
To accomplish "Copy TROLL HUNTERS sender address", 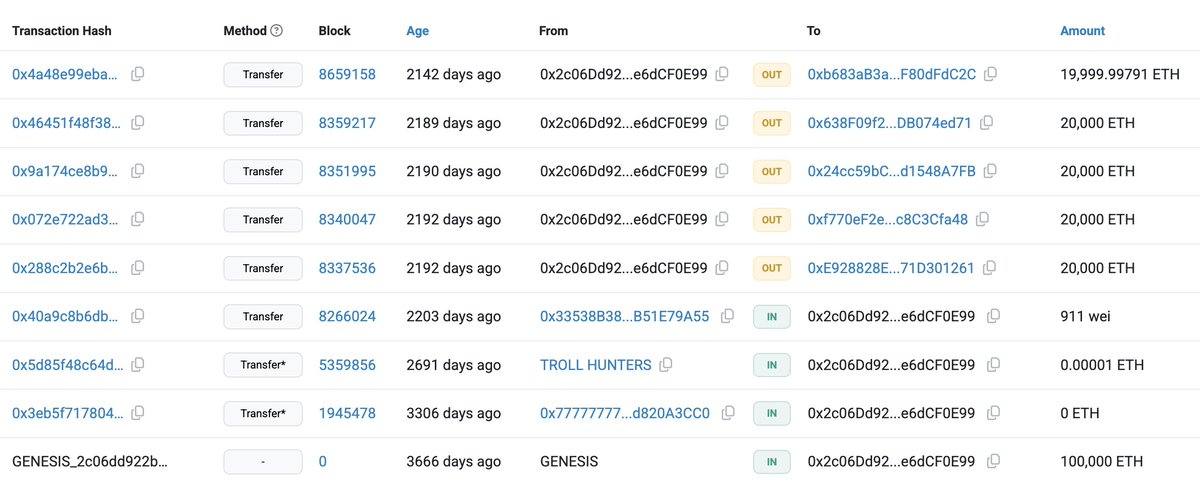I will [666, 365].
